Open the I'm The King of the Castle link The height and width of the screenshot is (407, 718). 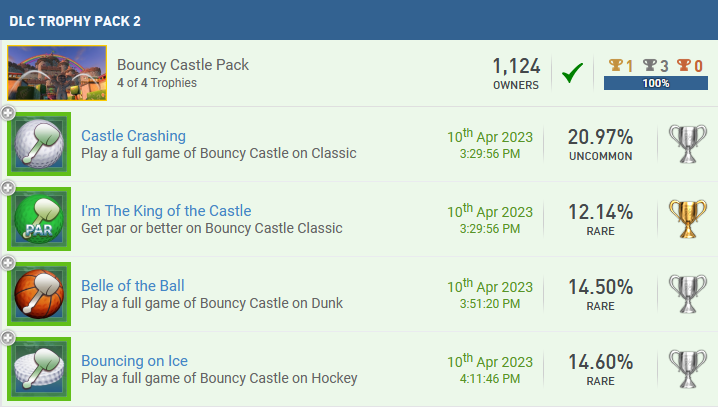(x=166, y=211)
